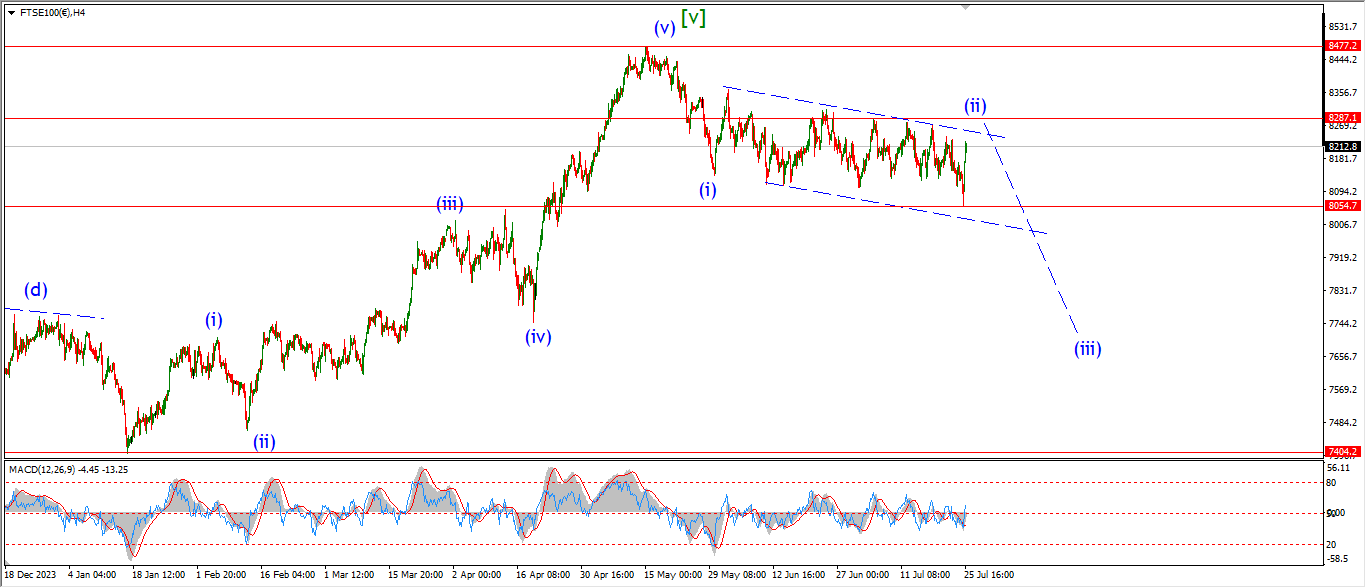Viewport: 1366px width, 588px height.
Task: Click the projected (iii) label below dashed line
Action: [x=1087, y=349]
